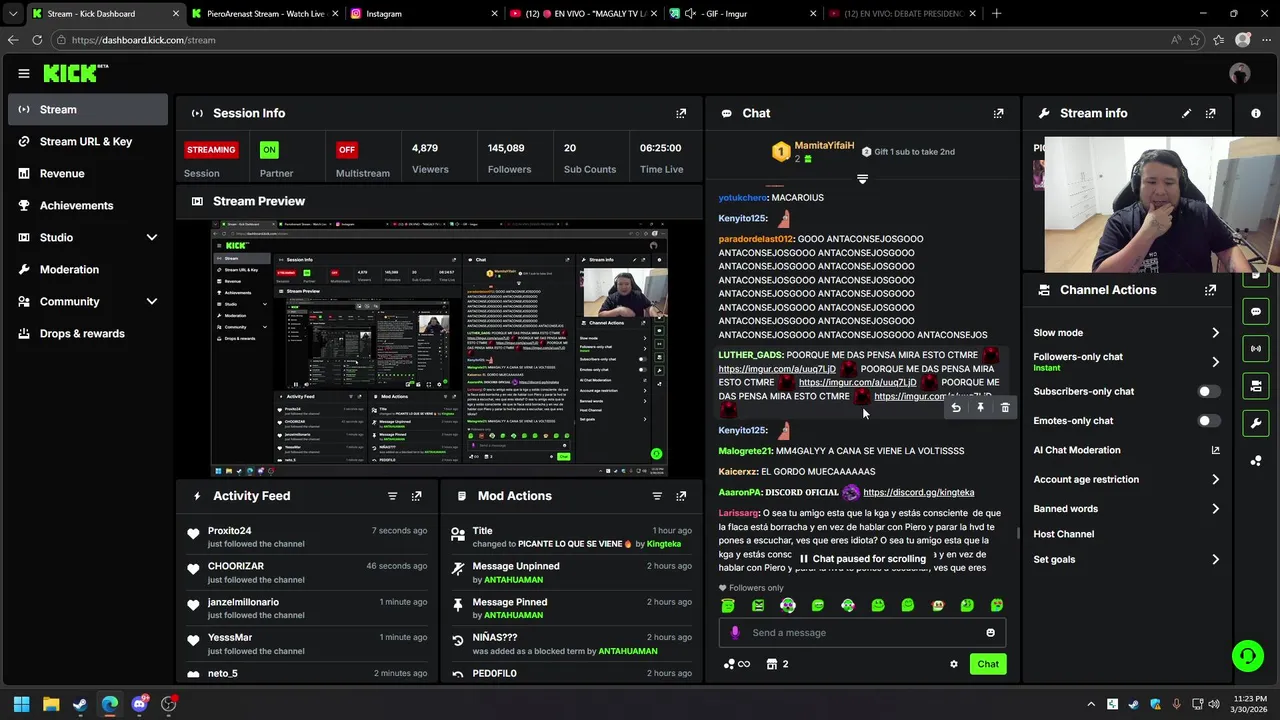Switch to the Instagram browser tab
Screen dimensions: 1280x720
point(423,14)
